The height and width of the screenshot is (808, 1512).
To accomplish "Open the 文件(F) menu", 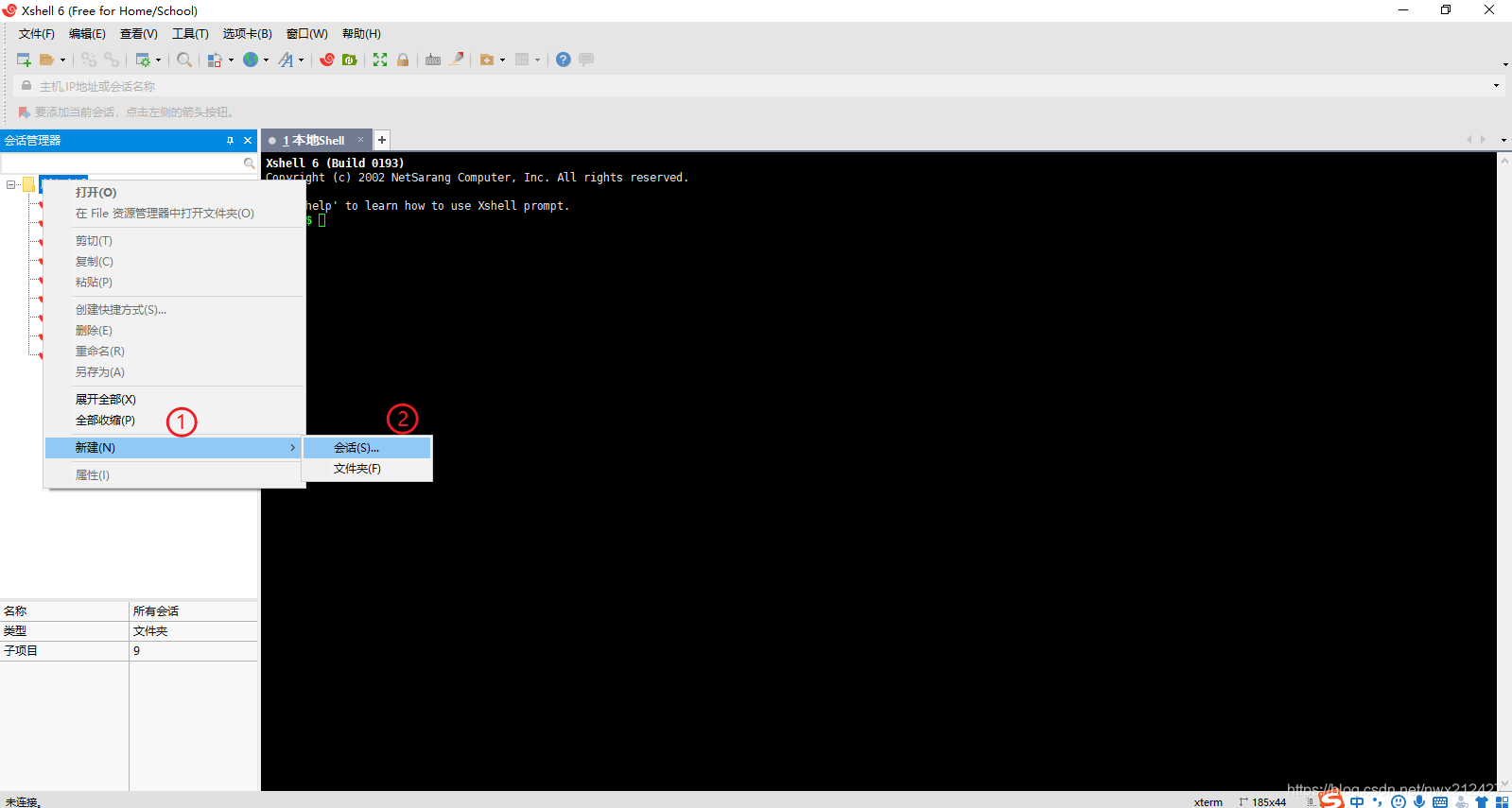I will click(37, 34).
